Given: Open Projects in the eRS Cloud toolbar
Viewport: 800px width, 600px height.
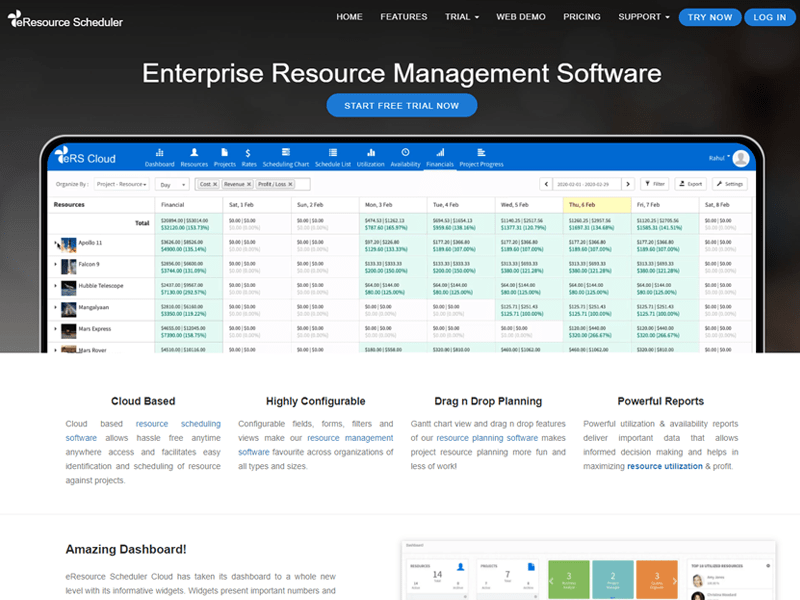Looking at the screenshot, I should [224, 158].
